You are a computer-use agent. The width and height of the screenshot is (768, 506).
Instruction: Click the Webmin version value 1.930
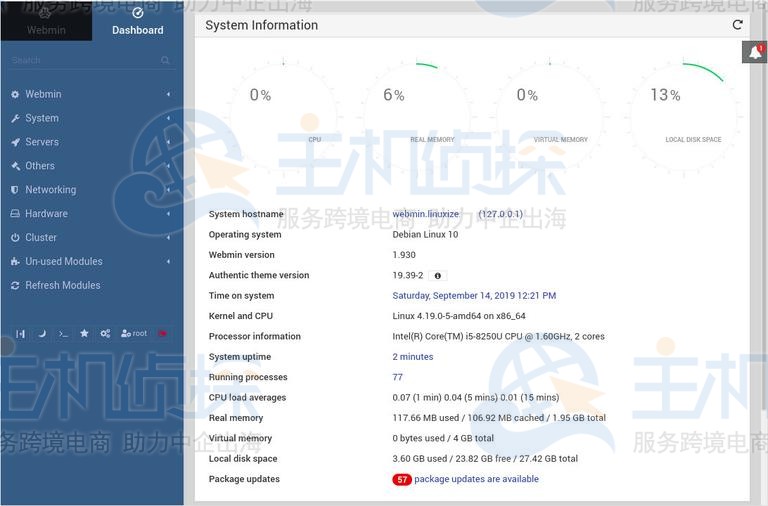point(404,255)
